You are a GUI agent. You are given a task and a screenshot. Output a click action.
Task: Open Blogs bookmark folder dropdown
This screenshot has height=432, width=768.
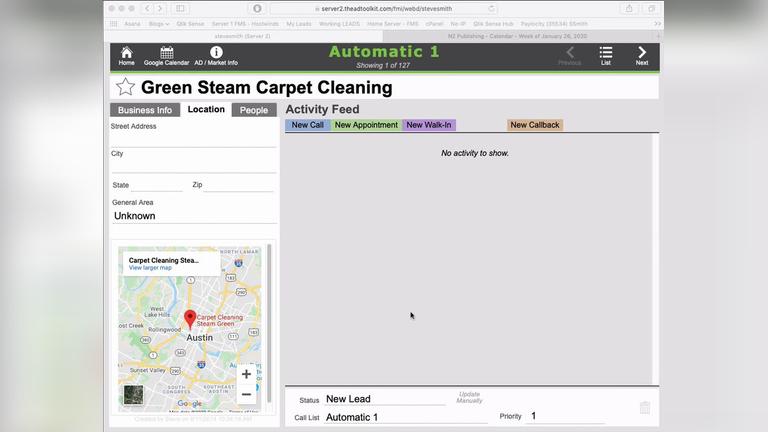click(159, 24)
